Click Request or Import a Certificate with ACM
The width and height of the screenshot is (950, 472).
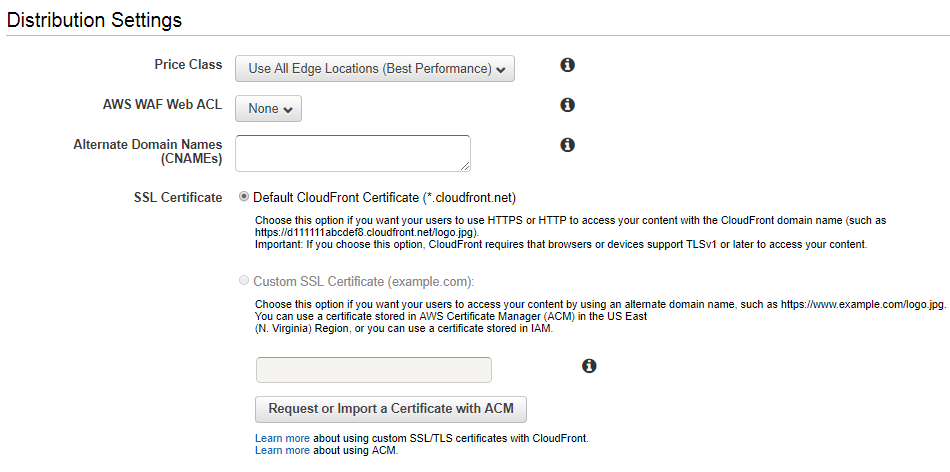pyautogui.click(x=391, y=409)
